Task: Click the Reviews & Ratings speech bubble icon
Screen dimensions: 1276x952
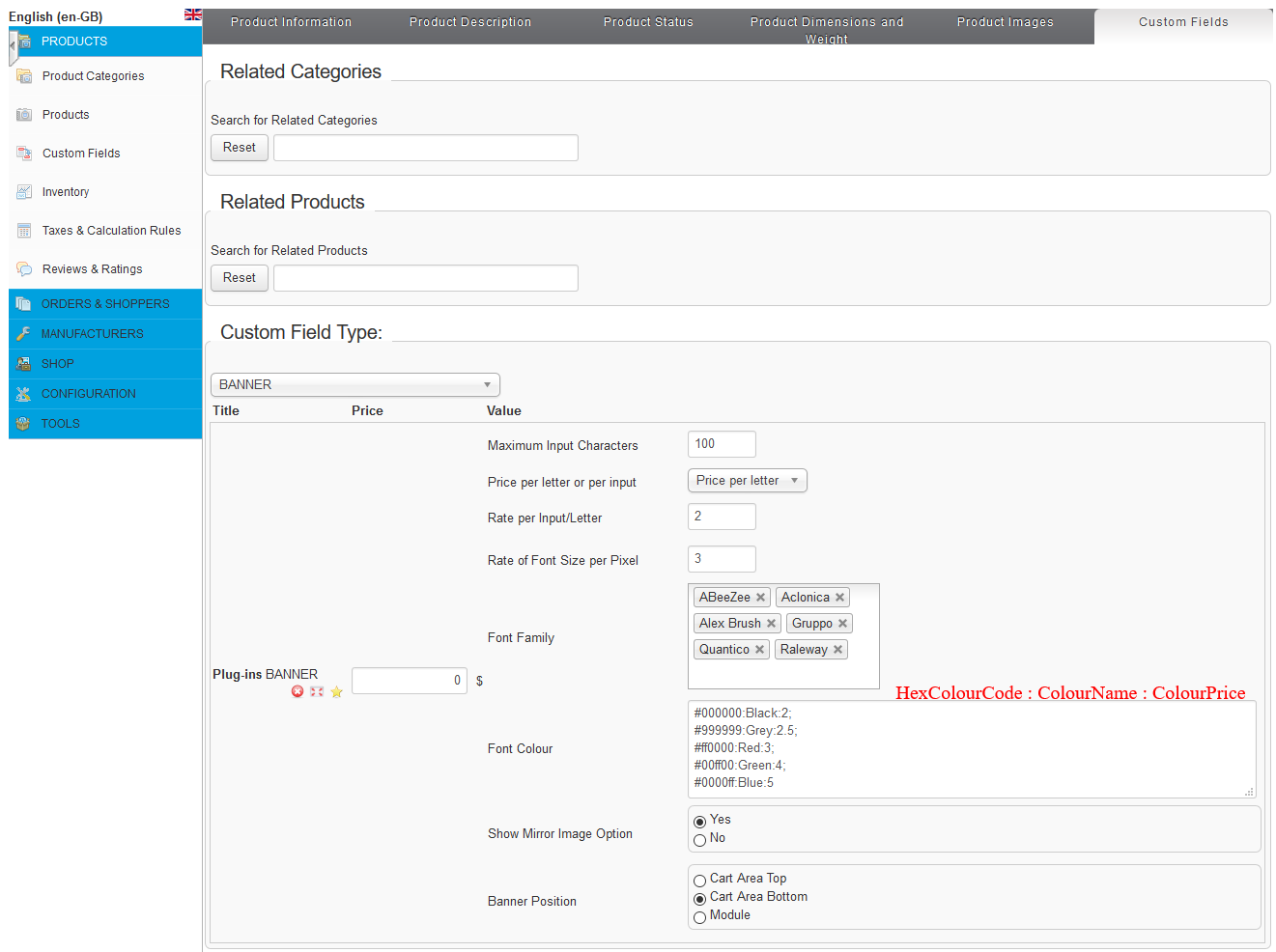Action: pos(24,269)
